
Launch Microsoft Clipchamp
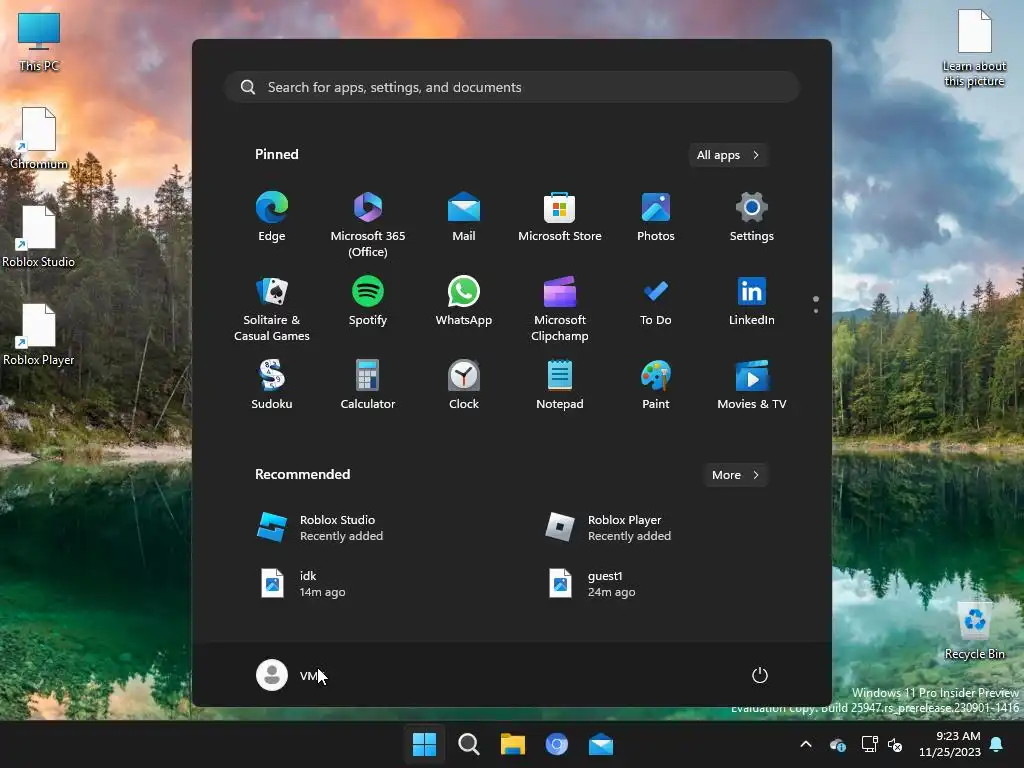point(560,308)
